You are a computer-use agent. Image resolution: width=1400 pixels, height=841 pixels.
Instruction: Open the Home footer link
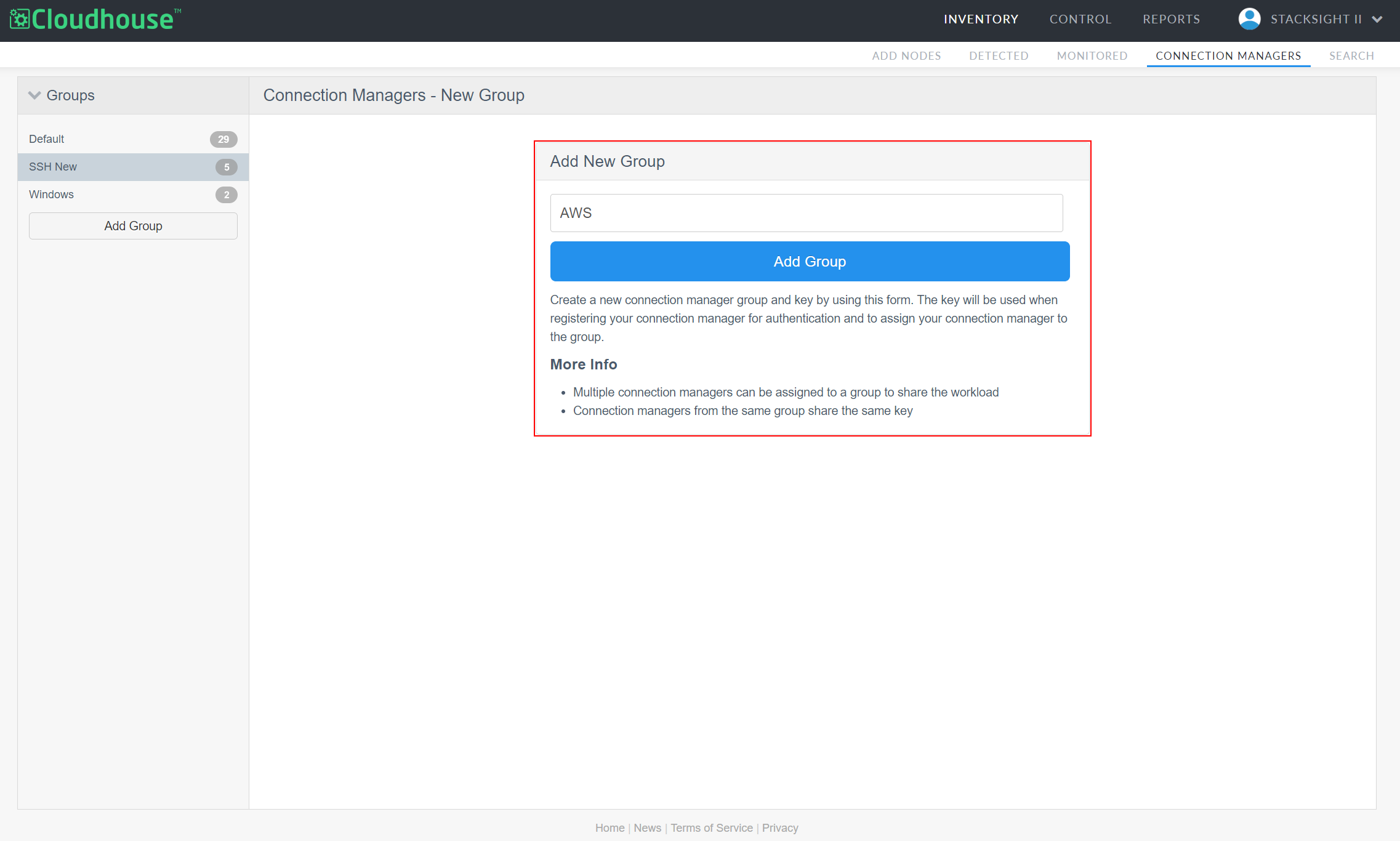coord(609,828)
